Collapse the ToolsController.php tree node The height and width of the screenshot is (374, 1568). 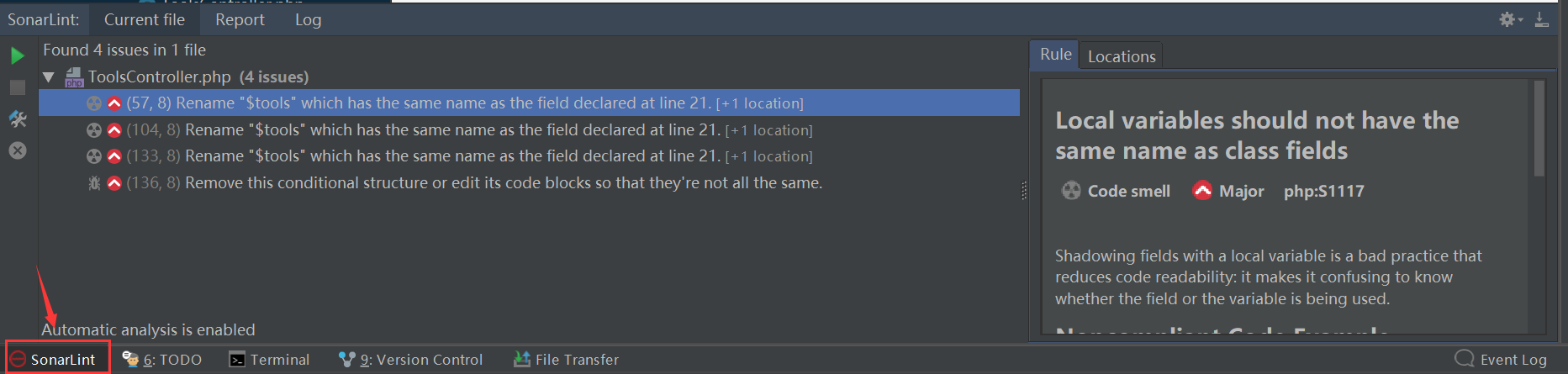49,77
